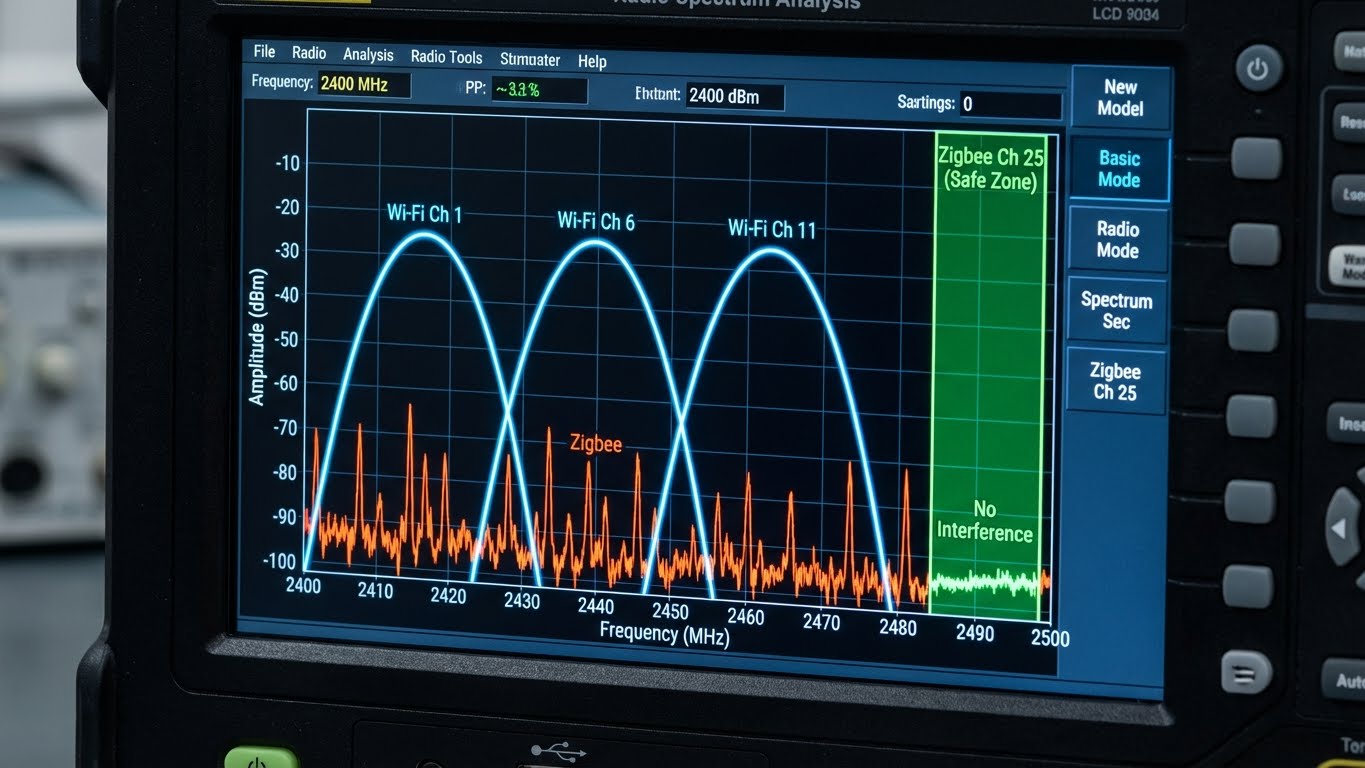Expand the Stimuater menu
Screen dimensions: 1365x768
(530, 60)
